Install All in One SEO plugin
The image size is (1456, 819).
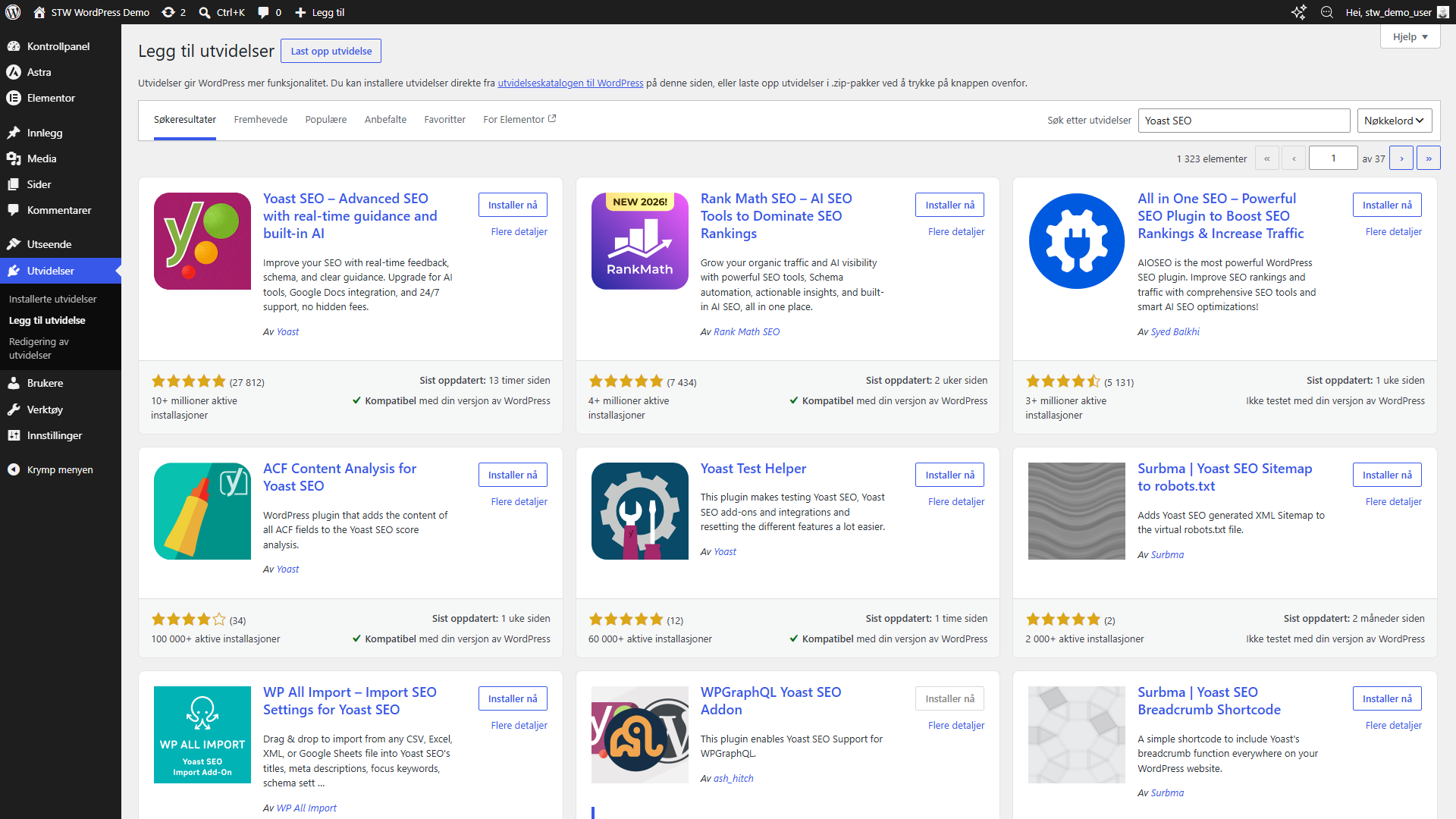pyautogui.click(x=1387, y=205)
